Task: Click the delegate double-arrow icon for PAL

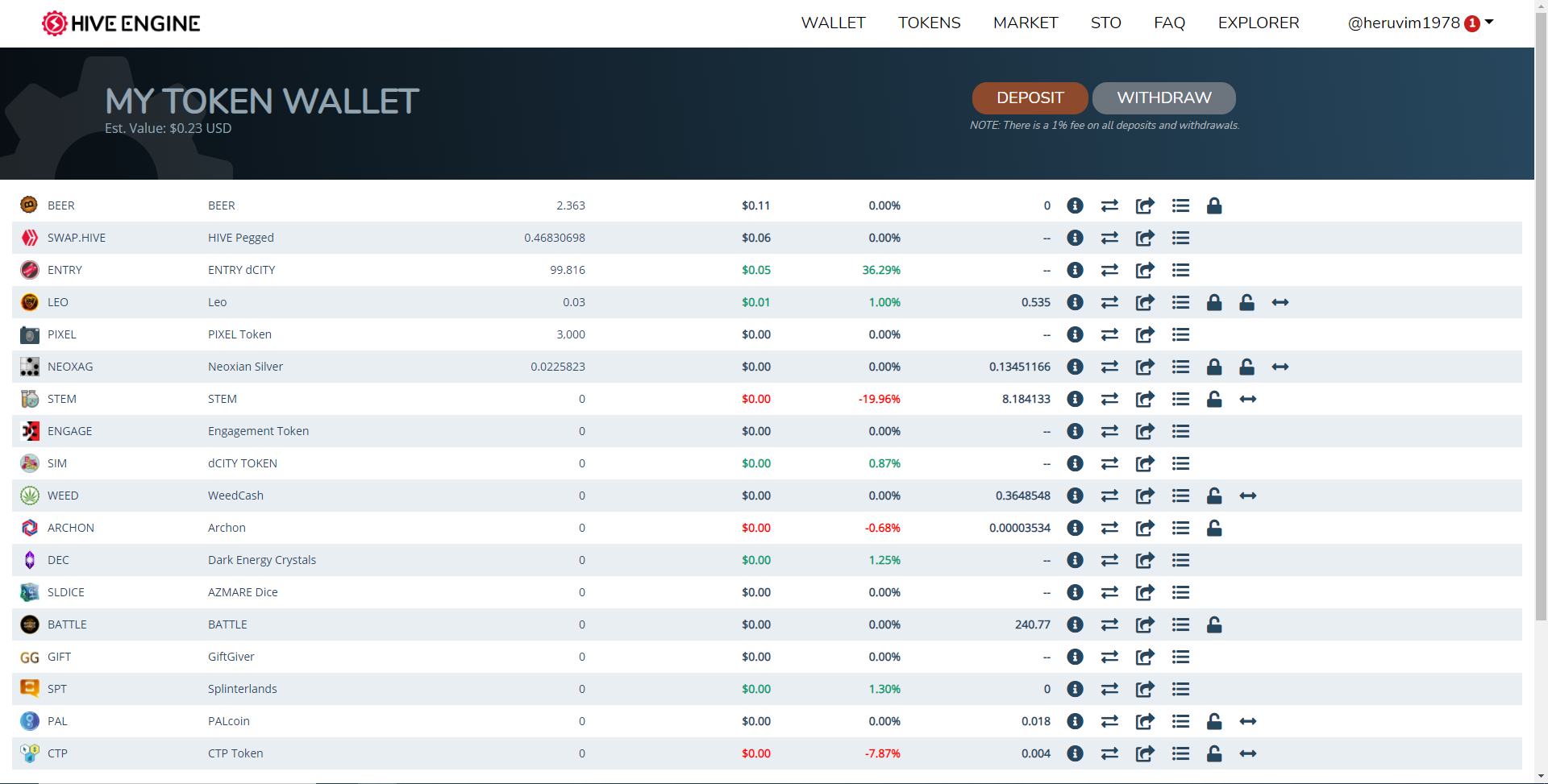Action: 1248,721
